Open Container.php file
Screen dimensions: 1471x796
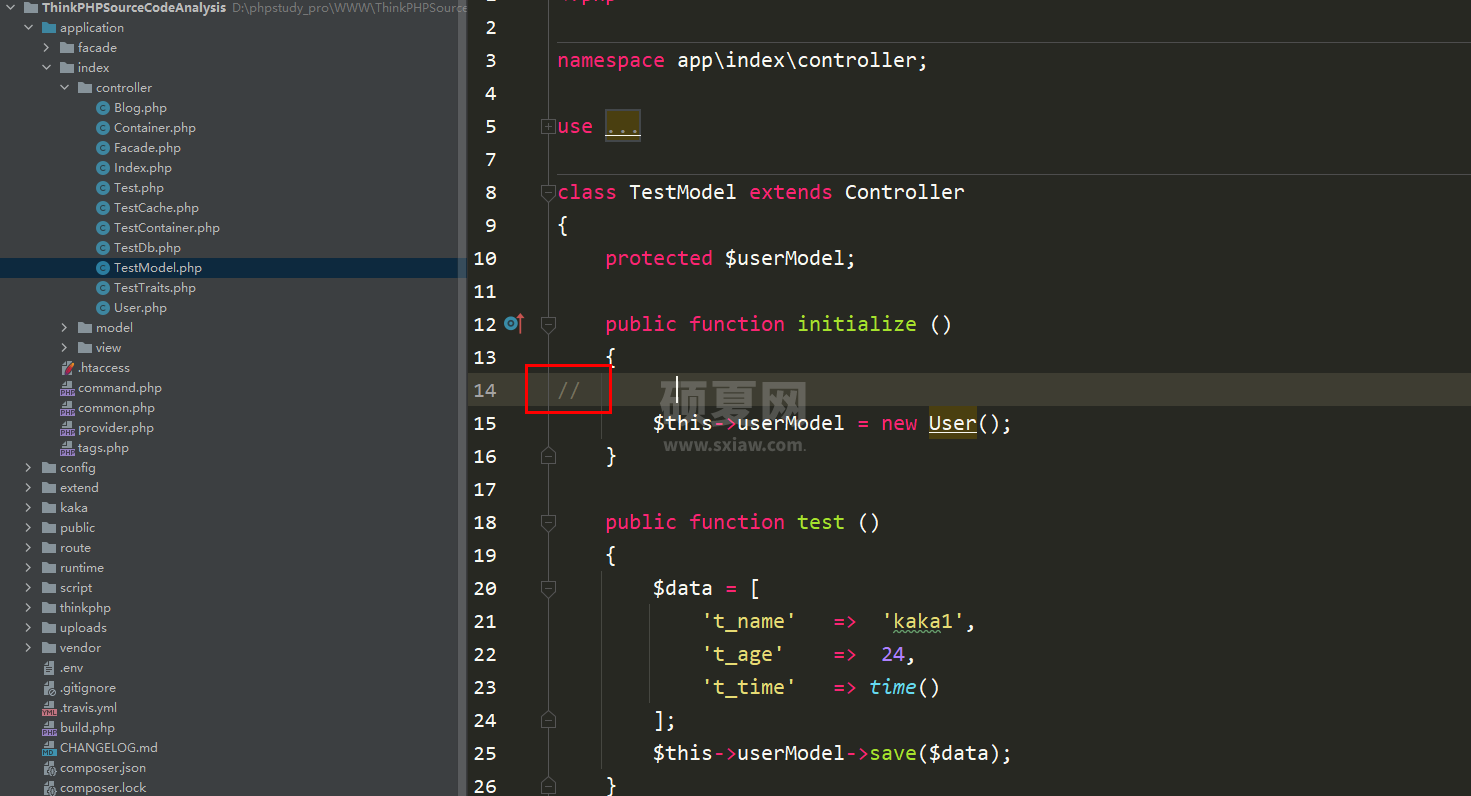(154, 128)
